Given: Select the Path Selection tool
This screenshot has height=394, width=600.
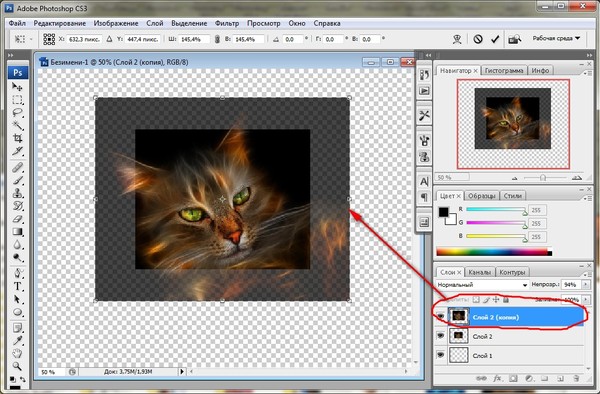Looking at the screenshot, I should (17, 299).
